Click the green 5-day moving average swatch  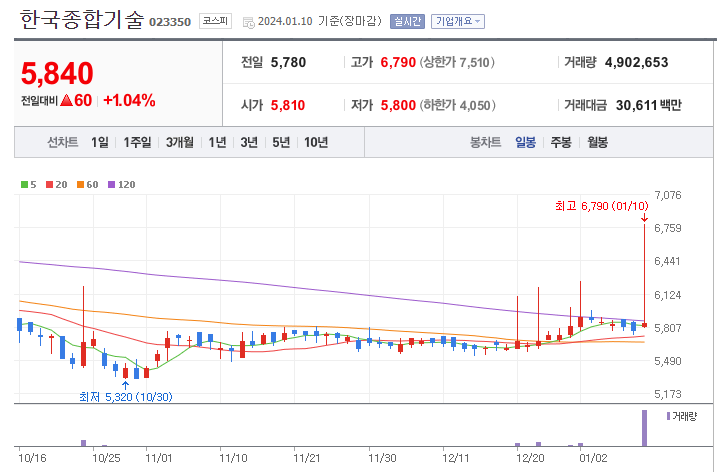pyautogui.click(x=25, y=184)
